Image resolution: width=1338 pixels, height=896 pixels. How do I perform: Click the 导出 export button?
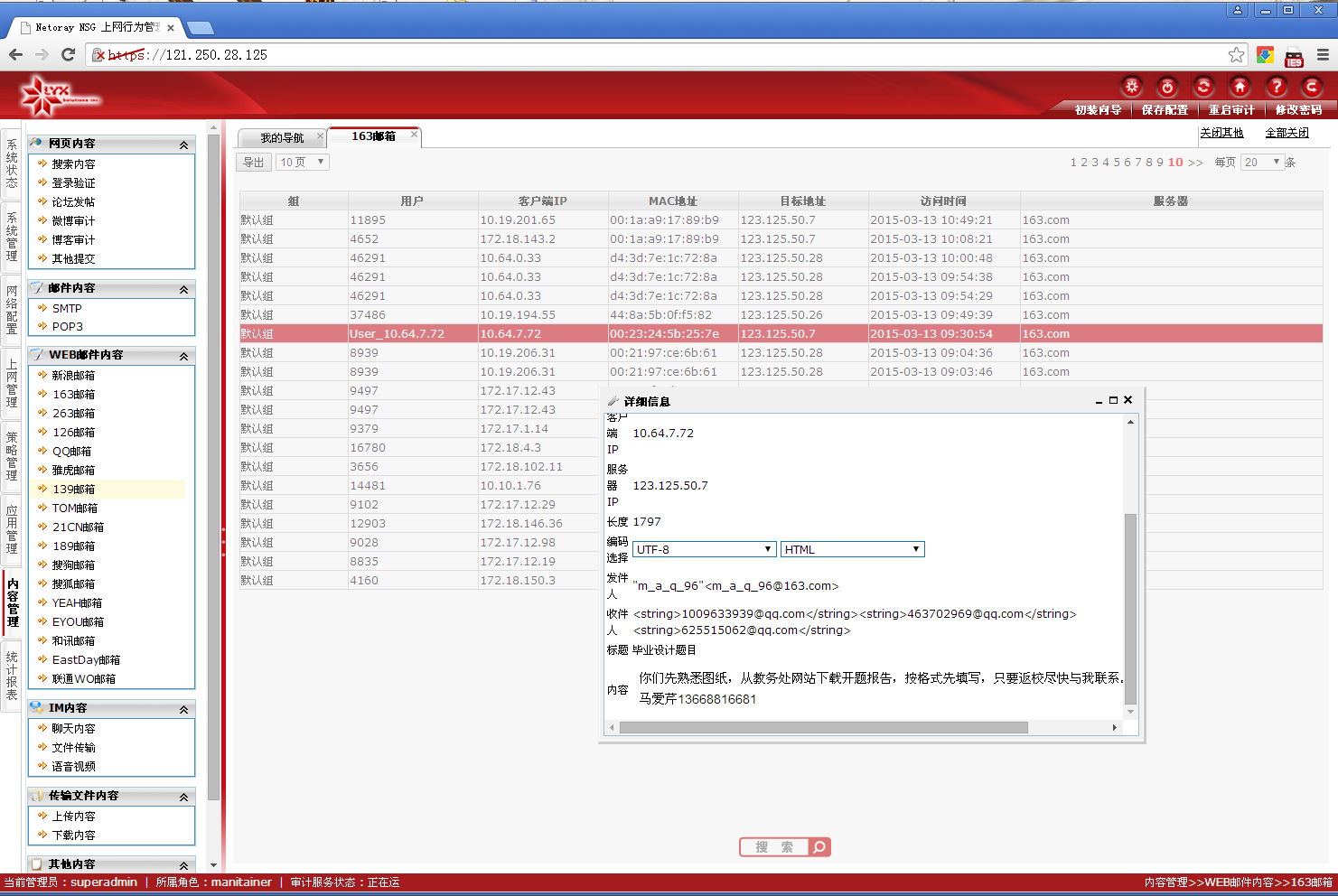tap(253, 163)
